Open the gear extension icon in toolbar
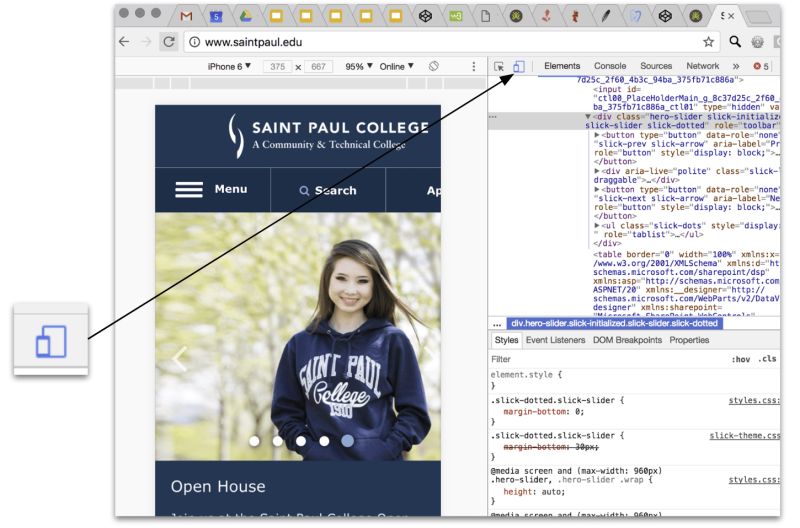Screen dimensions: 800x528 758,42
